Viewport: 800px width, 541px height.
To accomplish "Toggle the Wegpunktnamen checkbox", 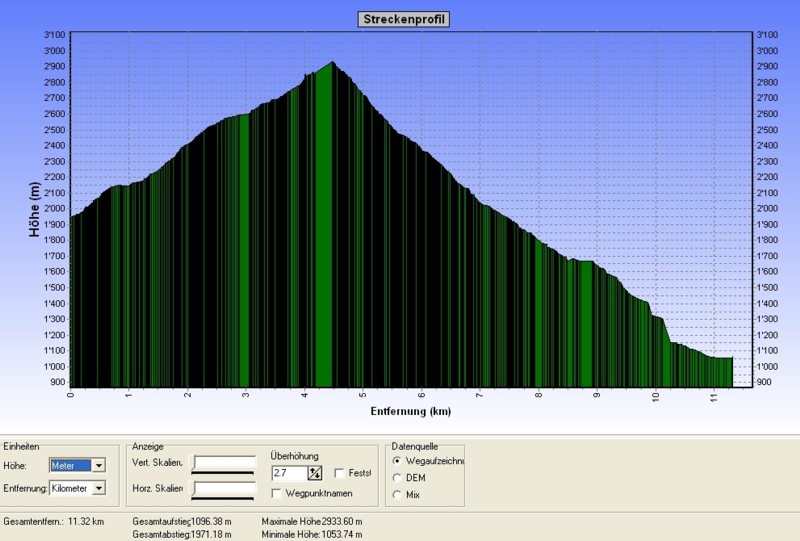I will (277, 493).
